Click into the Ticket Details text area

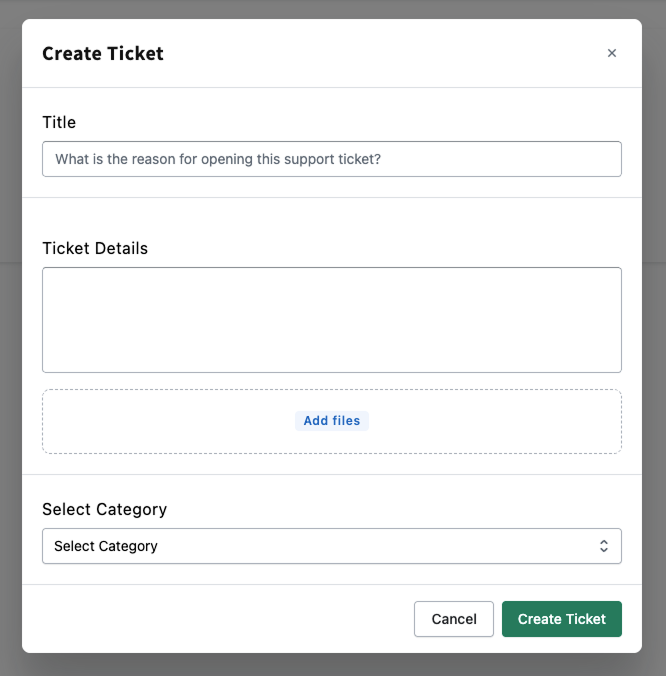coord(332,320)
